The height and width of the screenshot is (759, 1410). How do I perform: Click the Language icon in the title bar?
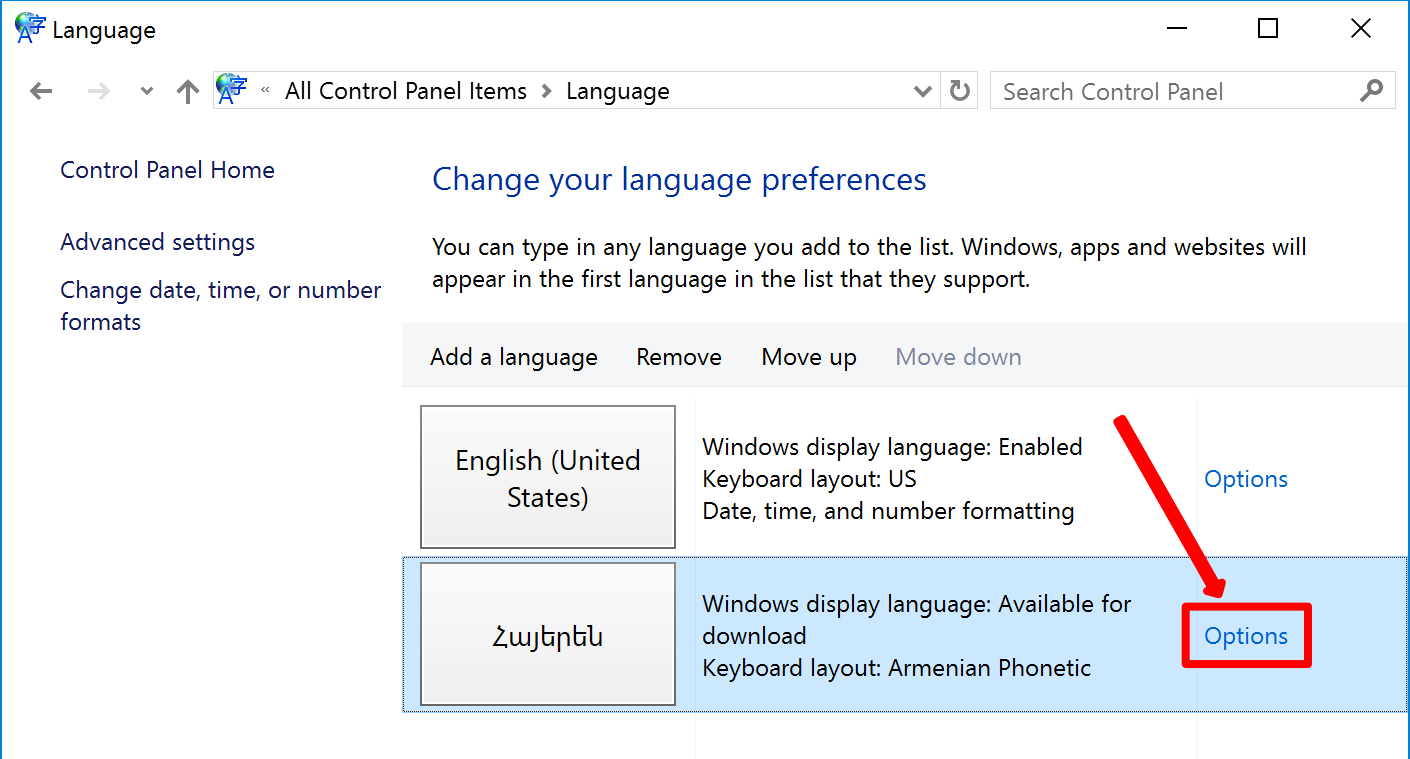point(30,29)
